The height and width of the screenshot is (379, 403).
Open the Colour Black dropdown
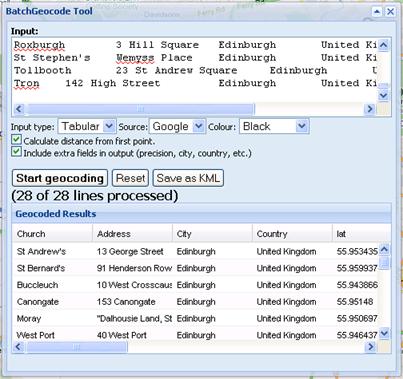274,126
